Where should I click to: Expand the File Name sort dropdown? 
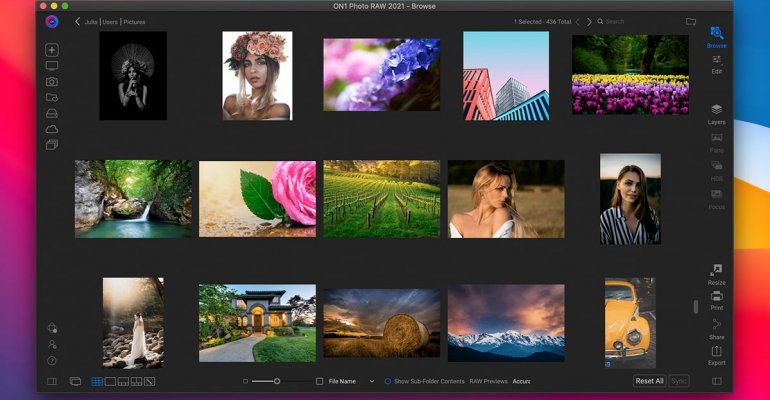coord(371,381)
